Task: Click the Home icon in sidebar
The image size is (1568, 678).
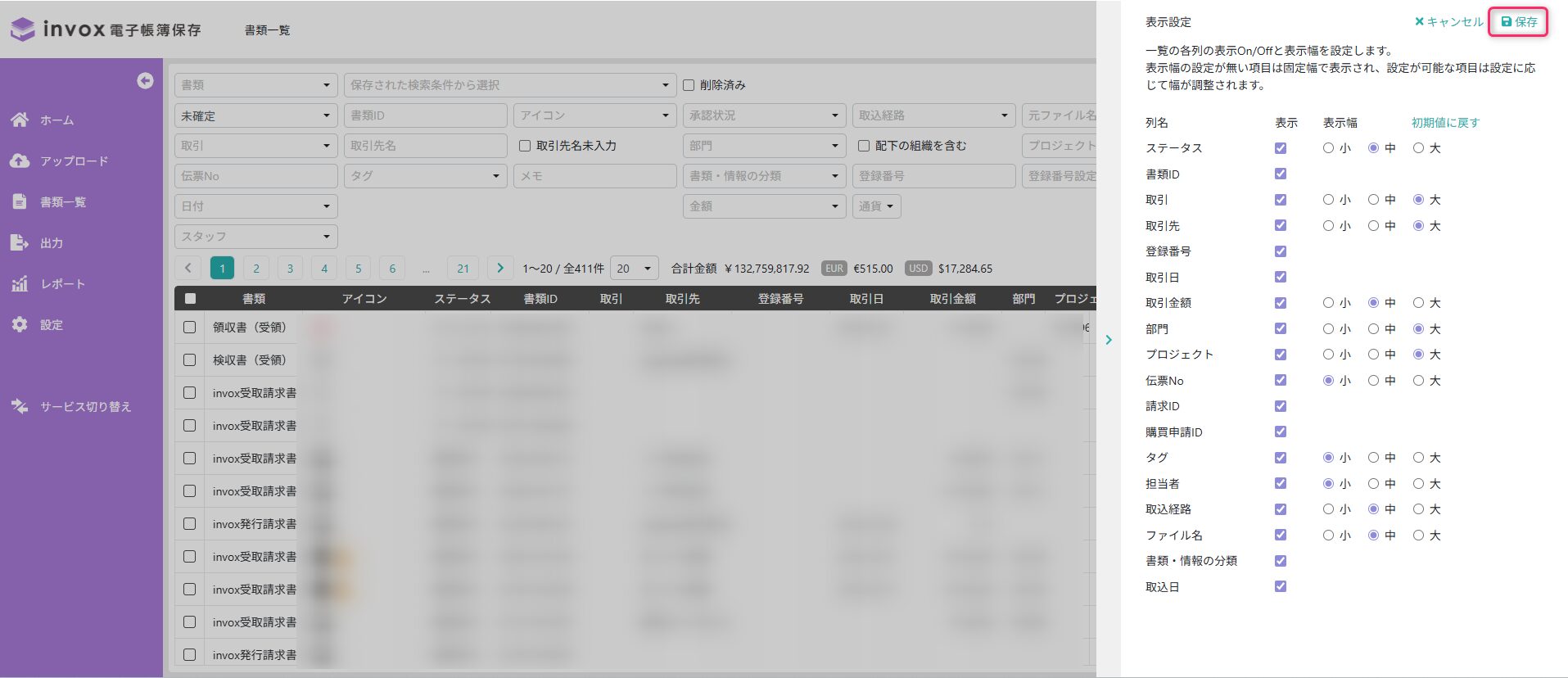Action: click(x=20, y=120)
